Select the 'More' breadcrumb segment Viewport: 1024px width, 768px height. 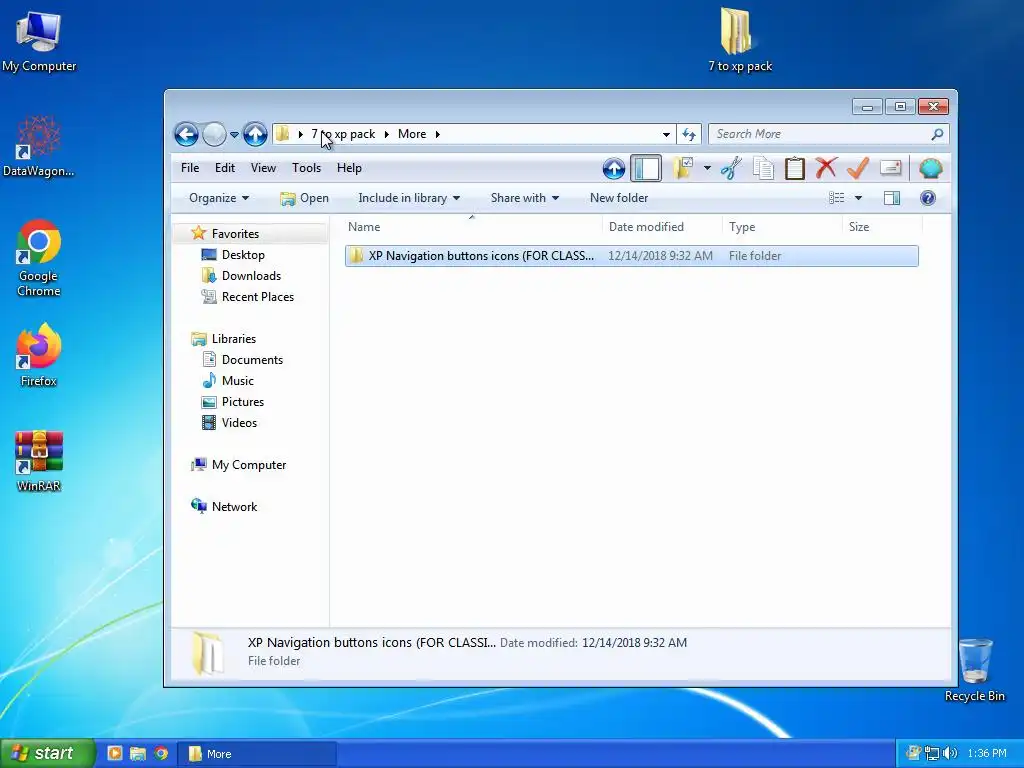click(x=412, y=134)
